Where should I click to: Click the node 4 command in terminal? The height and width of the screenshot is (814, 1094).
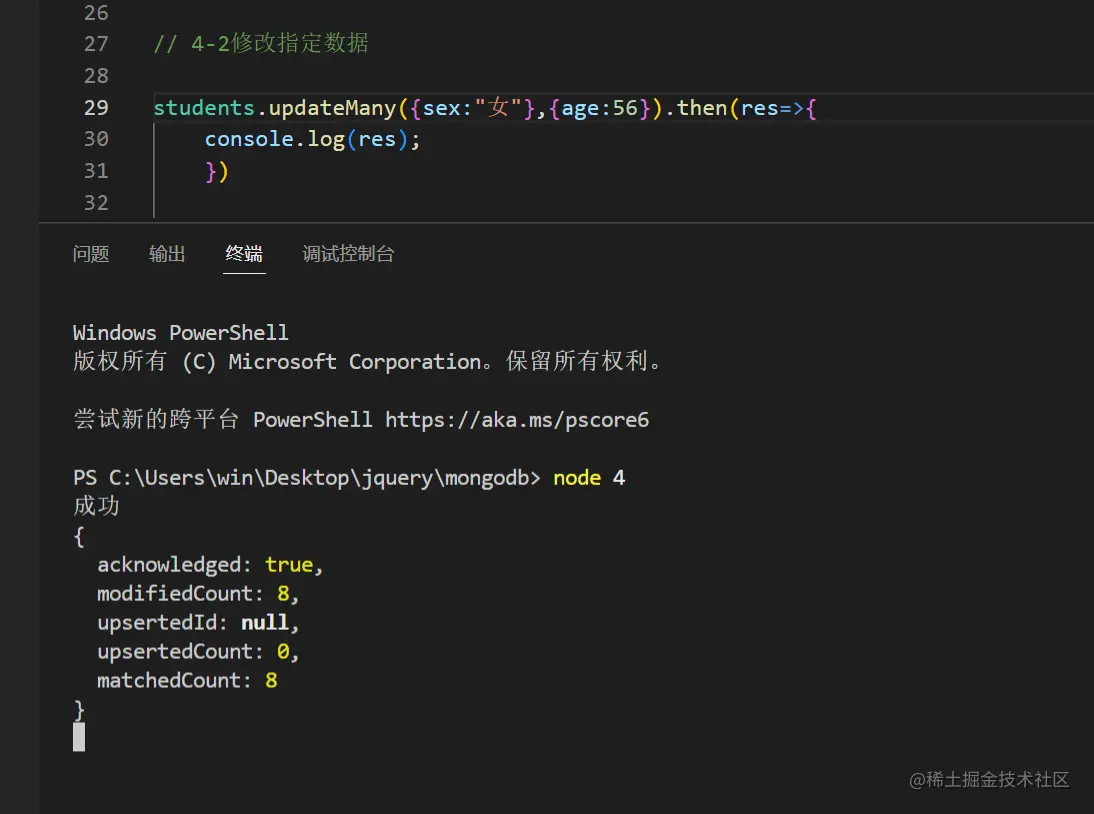(x=591, y=477)
